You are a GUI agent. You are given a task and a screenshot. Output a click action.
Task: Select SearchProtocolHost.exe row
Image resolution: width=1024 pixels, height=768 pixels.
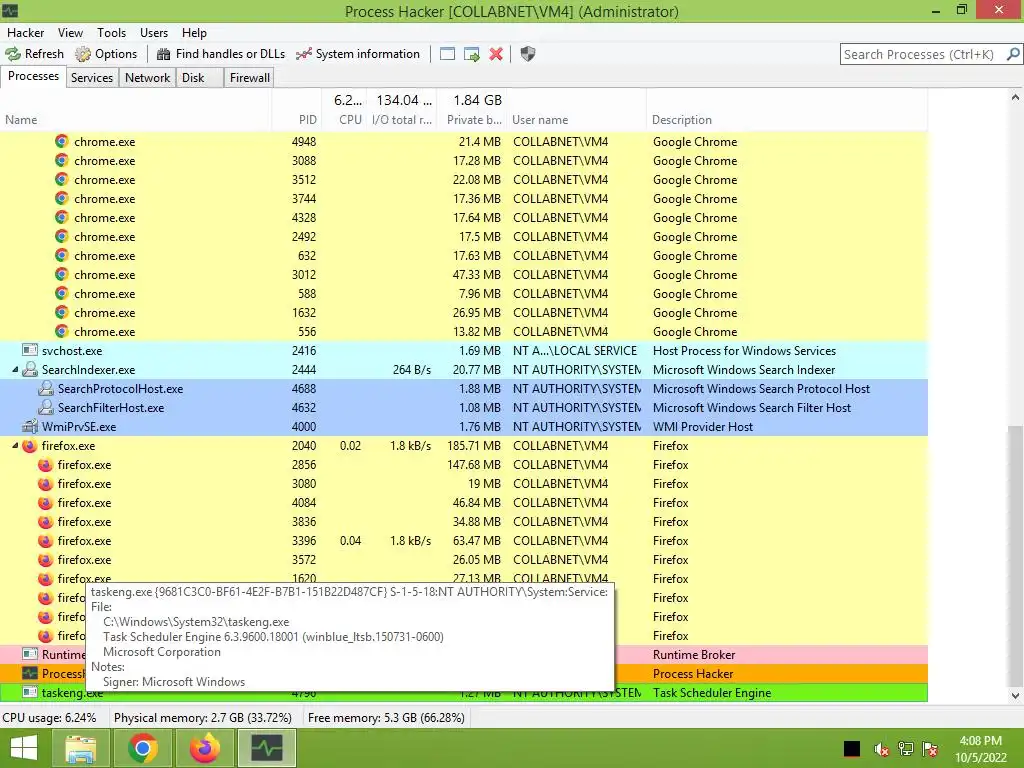point(464,389)
